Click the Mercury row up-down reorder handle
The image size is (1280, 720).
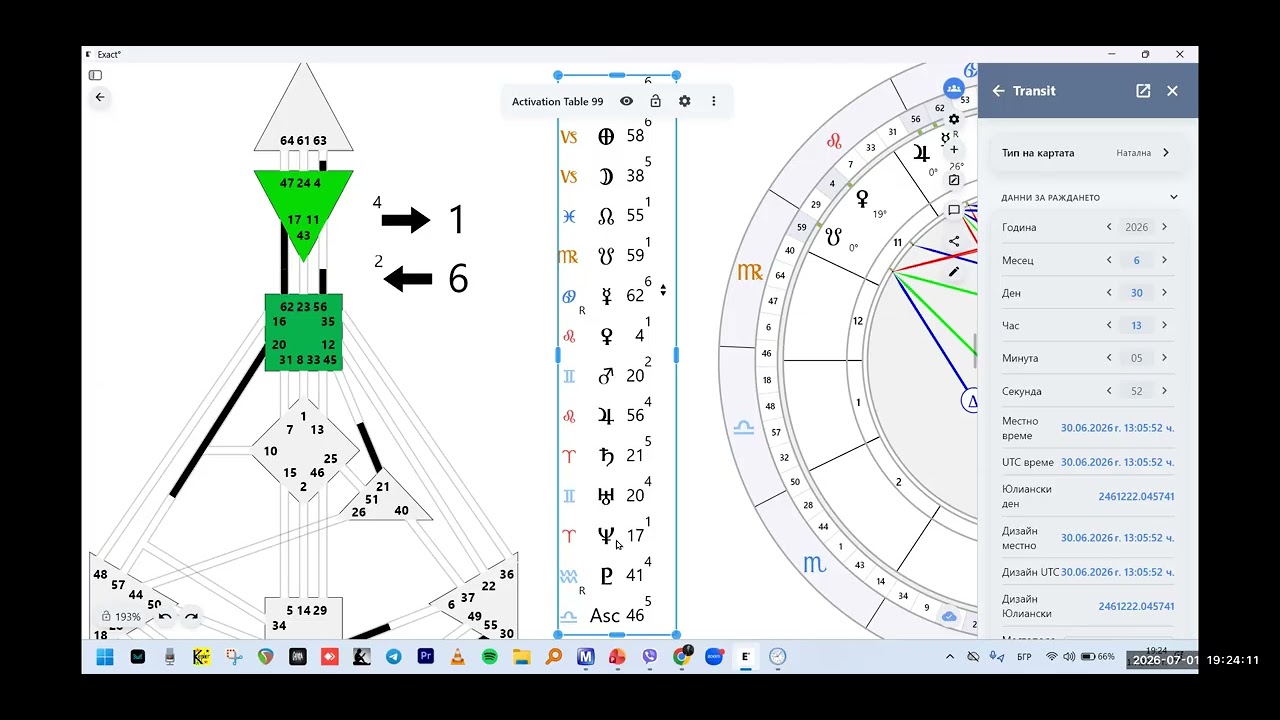663,290
